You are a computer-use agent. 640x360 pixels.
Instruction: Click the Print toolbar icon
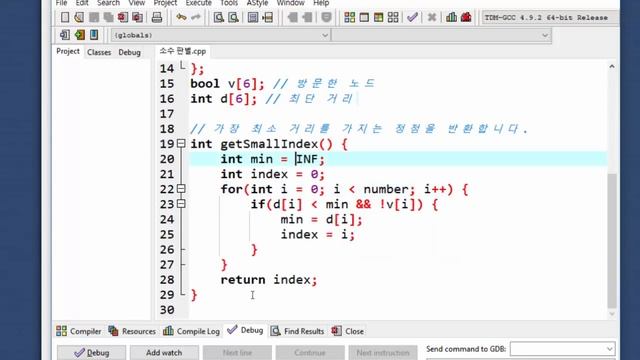(157, 17)
